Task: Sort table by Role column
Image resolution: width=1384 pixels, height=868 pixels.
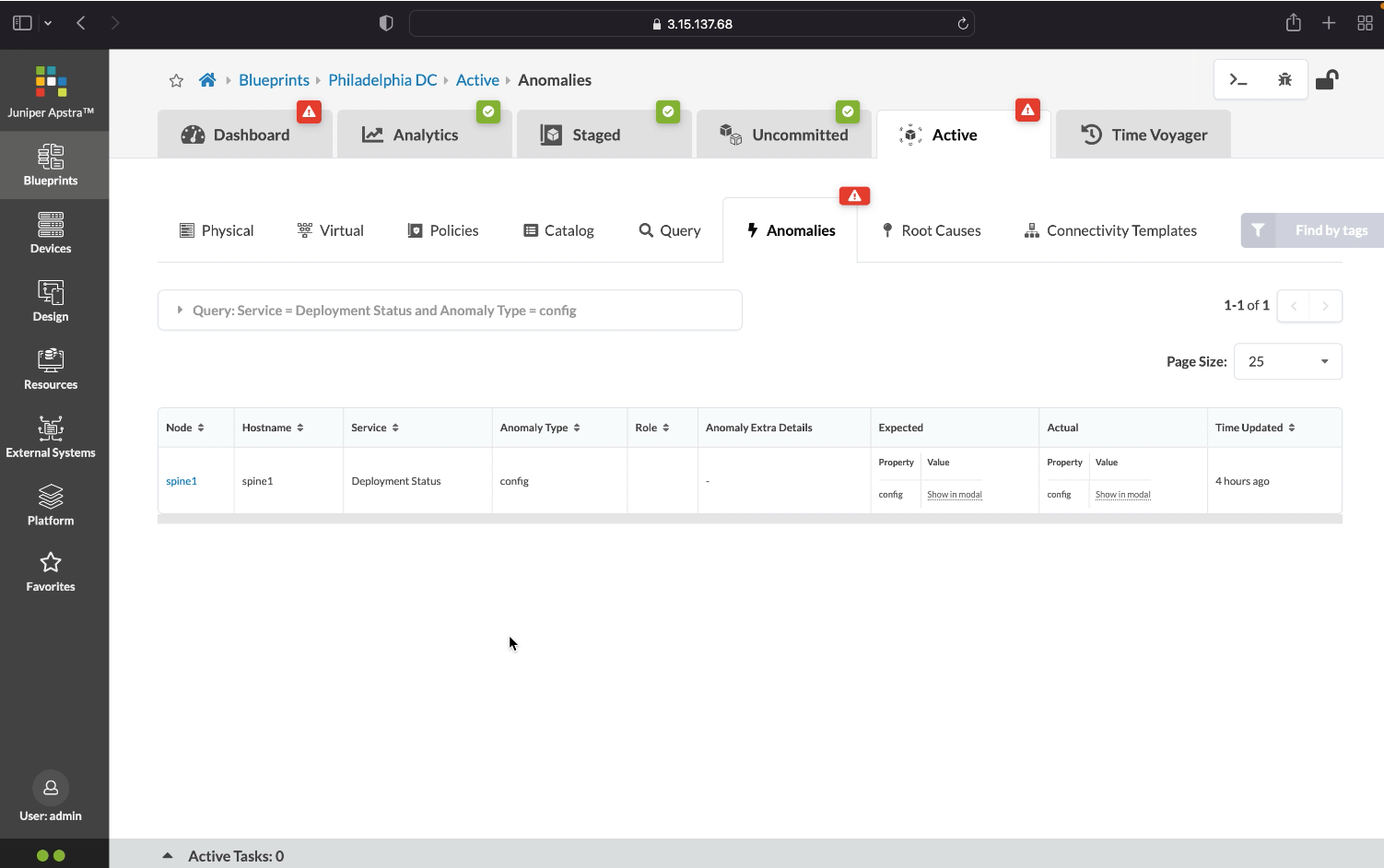Action: click(652, 428)
